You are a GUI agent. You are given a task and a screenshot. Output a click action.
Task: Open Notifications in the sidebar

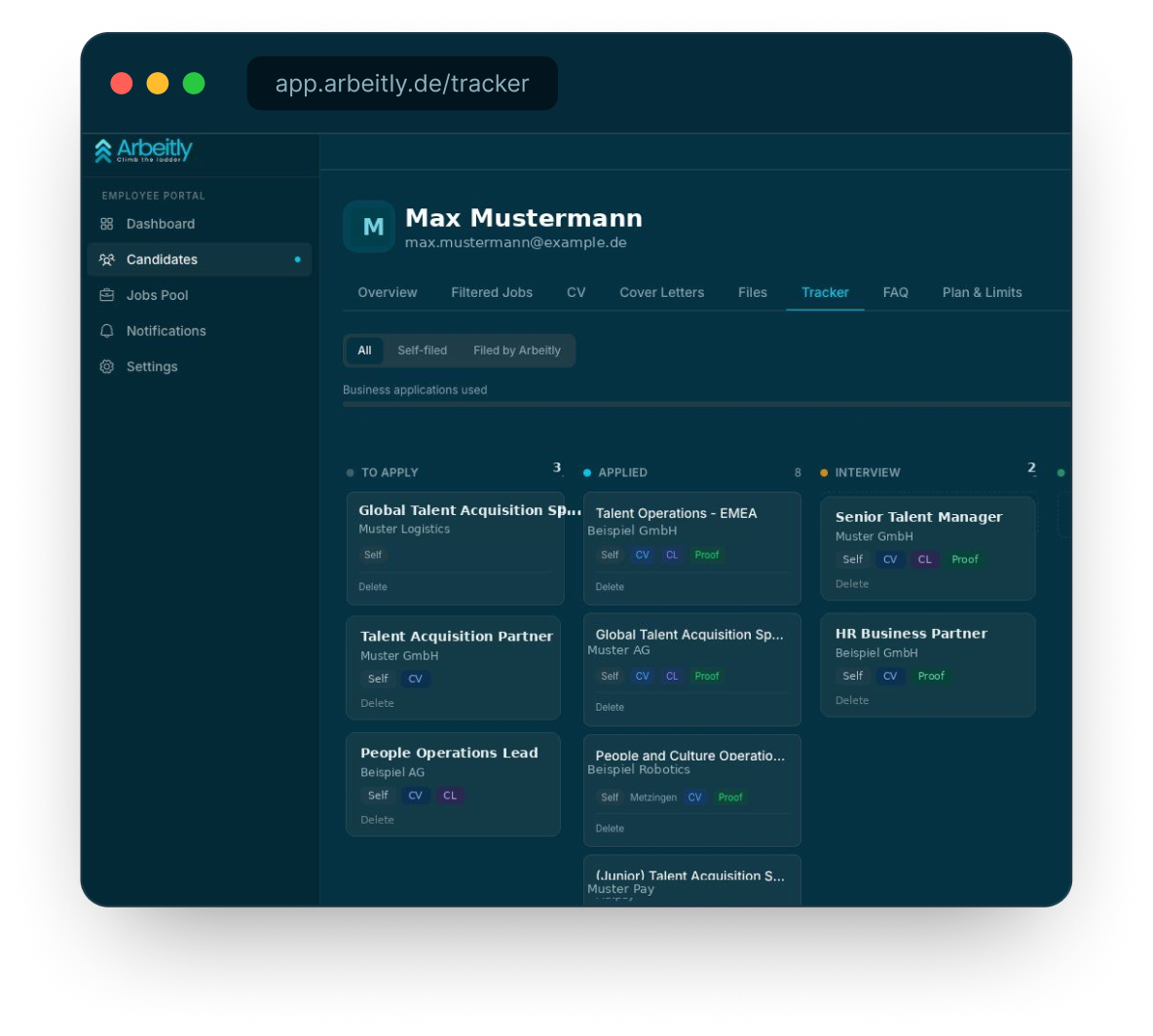[200, 331]
